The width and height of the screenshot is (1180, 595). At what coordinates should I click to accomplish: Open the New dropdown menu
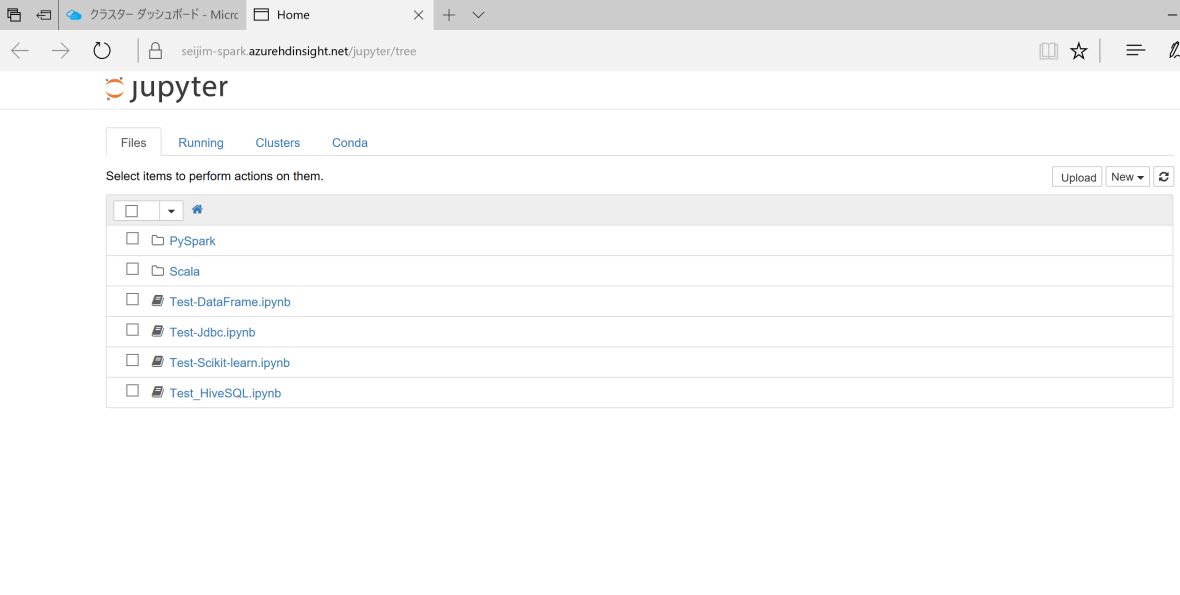pos(1127,176)
